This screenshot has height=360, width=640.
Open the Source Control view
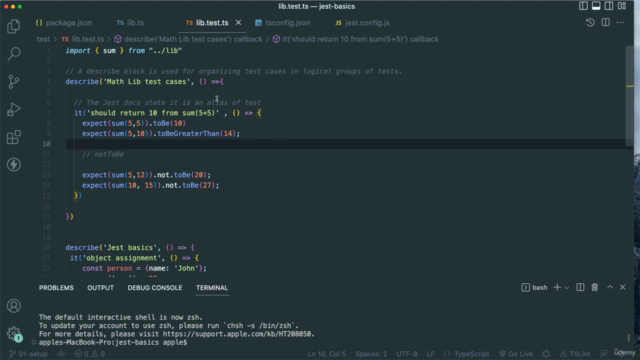pos(13,82)
